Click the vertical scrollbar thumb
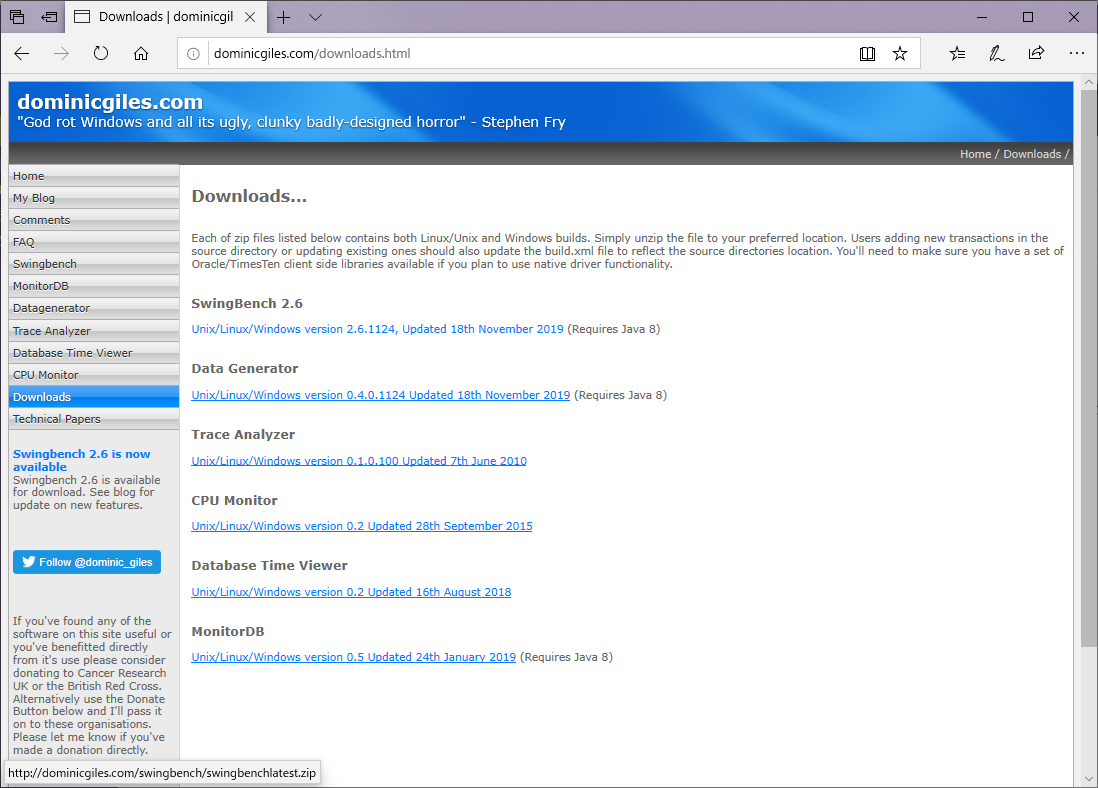This screenshot has width=1098, height=788. (1088, 368)
